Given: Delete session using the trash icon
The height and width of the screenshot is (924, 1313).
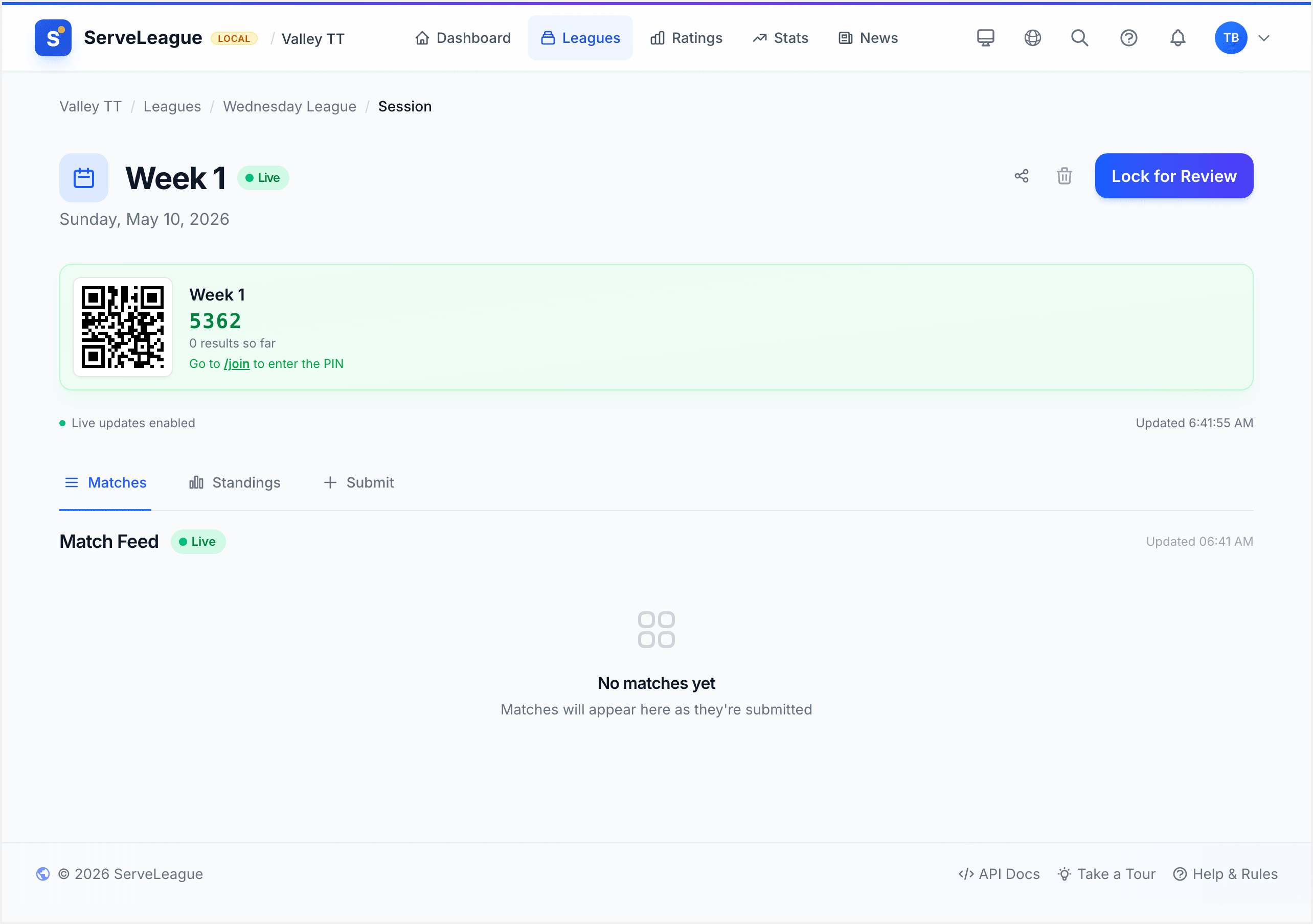Looking at the screenshot, I should point(1063,176).
